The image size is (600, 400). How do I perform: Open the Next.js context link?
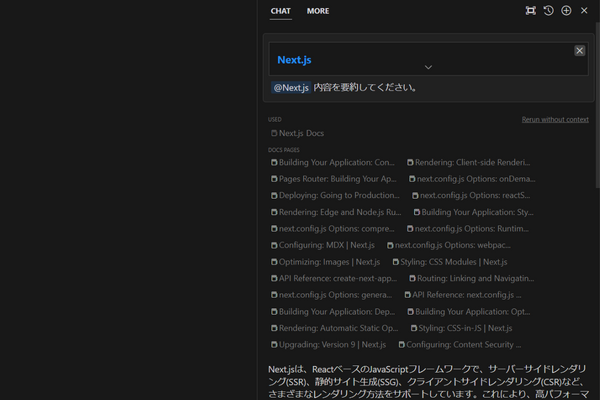294,60
